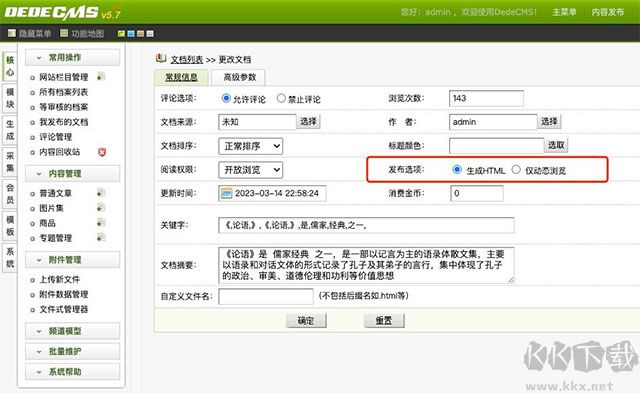
Task: Switch to the green skin swatch
Action: click(121, 33)
